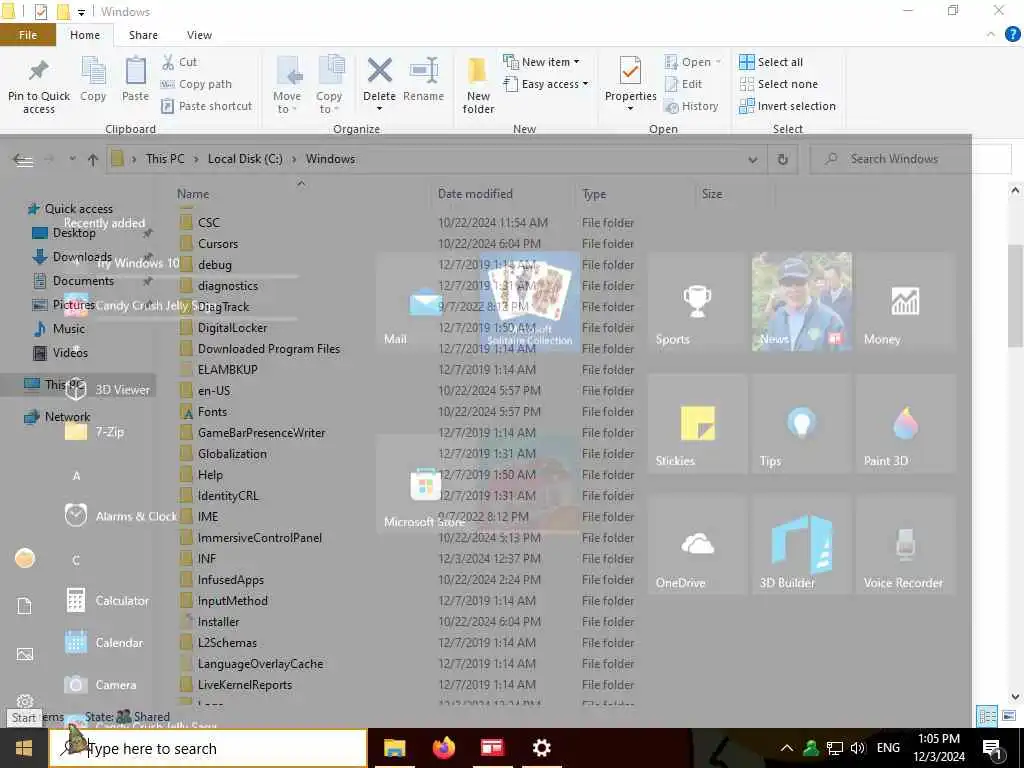
Task: Switch to the View tab
Action: tap(199, 35)
